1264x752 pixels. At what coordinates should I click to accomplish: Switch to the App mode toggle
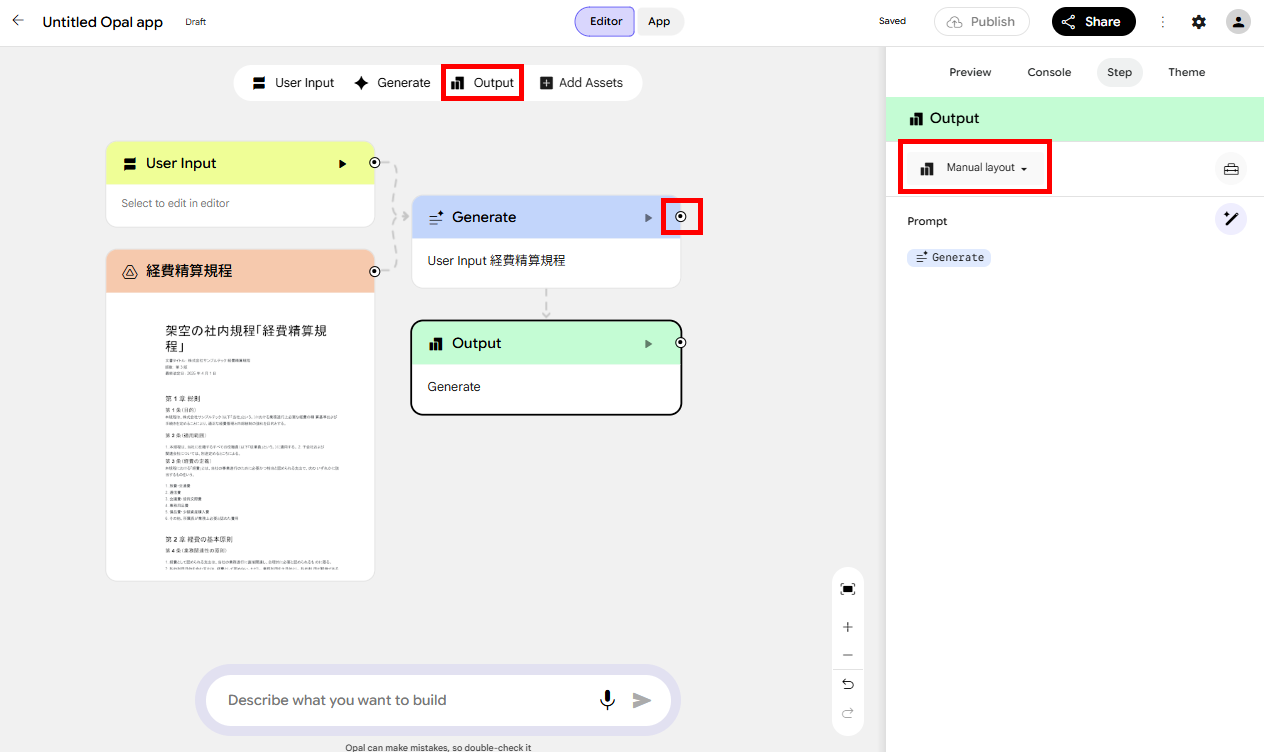pos(659,21)
